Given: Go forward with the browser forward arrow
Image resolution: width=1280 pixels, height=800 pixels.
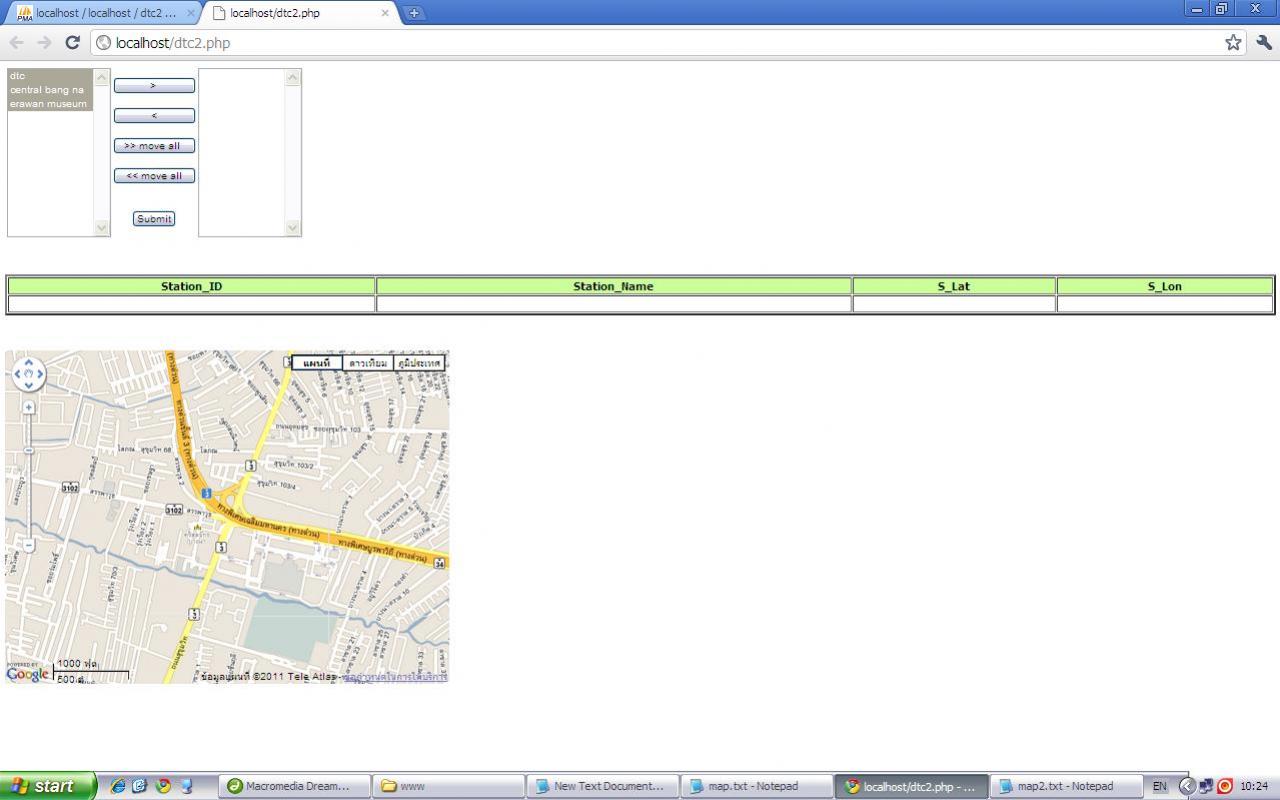Looking at the screenshot, I should coord(44,42).
